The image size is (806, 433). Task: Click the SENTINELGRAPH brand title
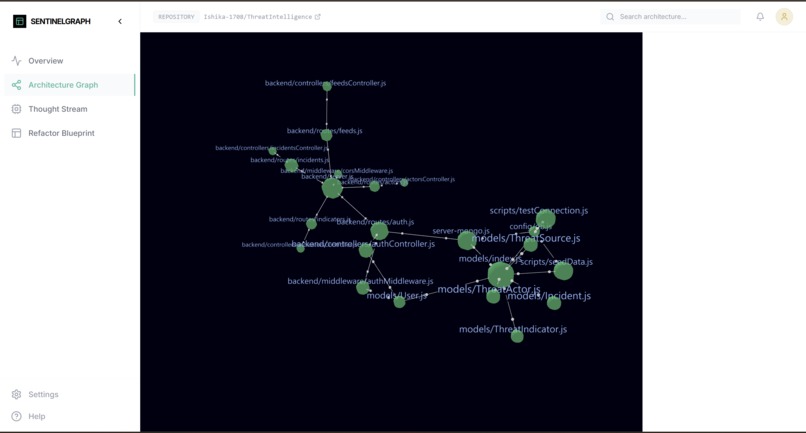coord(60,21)
